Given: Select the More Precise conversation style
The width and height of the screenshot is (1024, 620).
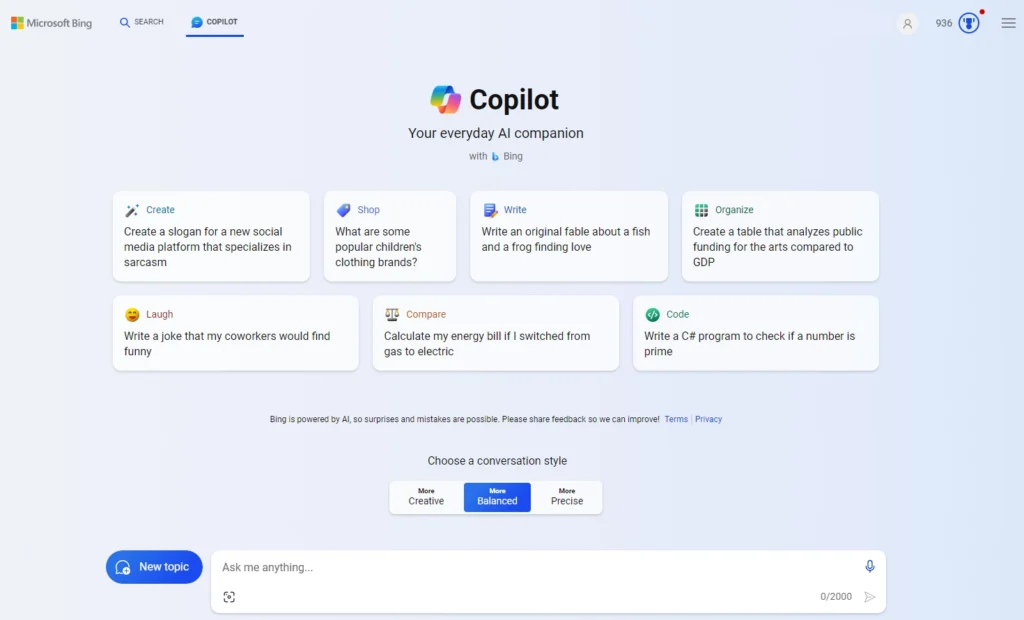Looking at the screenshot, I should (x=567, y=497).
